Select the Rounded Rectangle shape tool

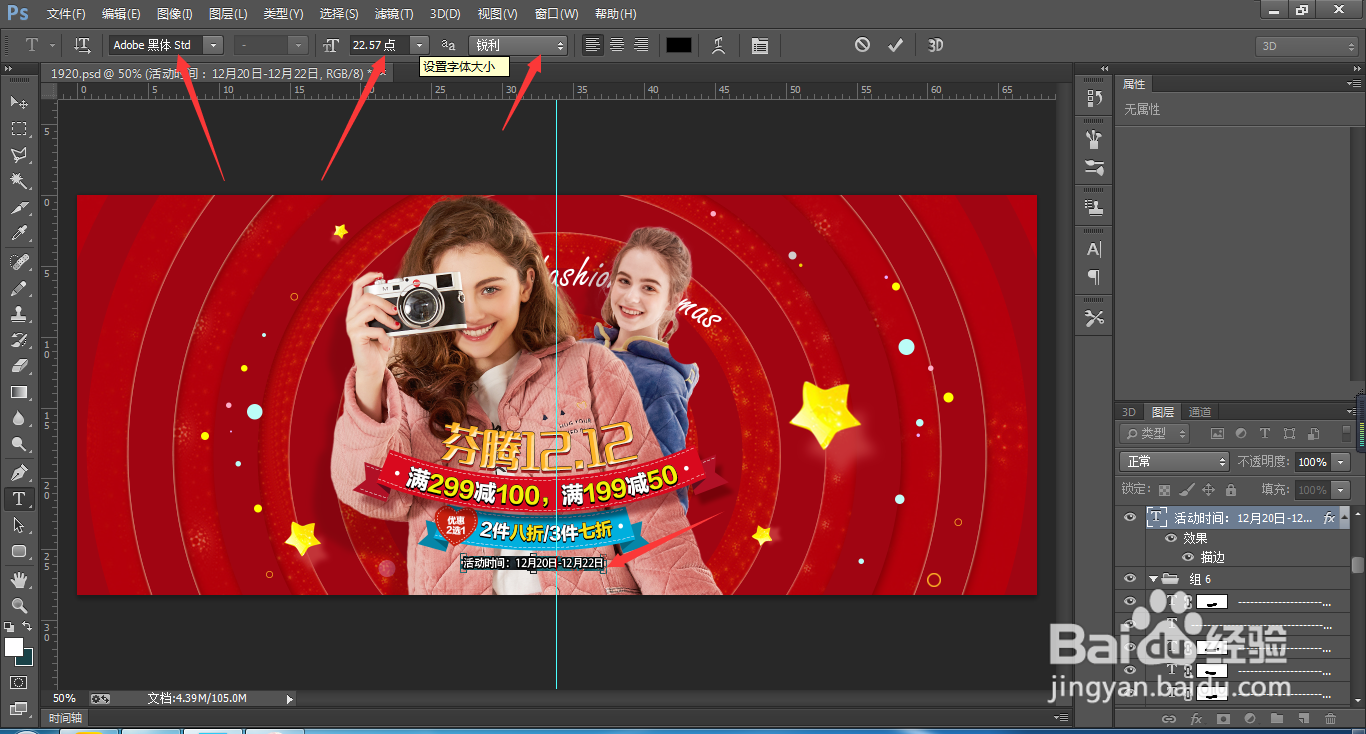coord(18,551)
